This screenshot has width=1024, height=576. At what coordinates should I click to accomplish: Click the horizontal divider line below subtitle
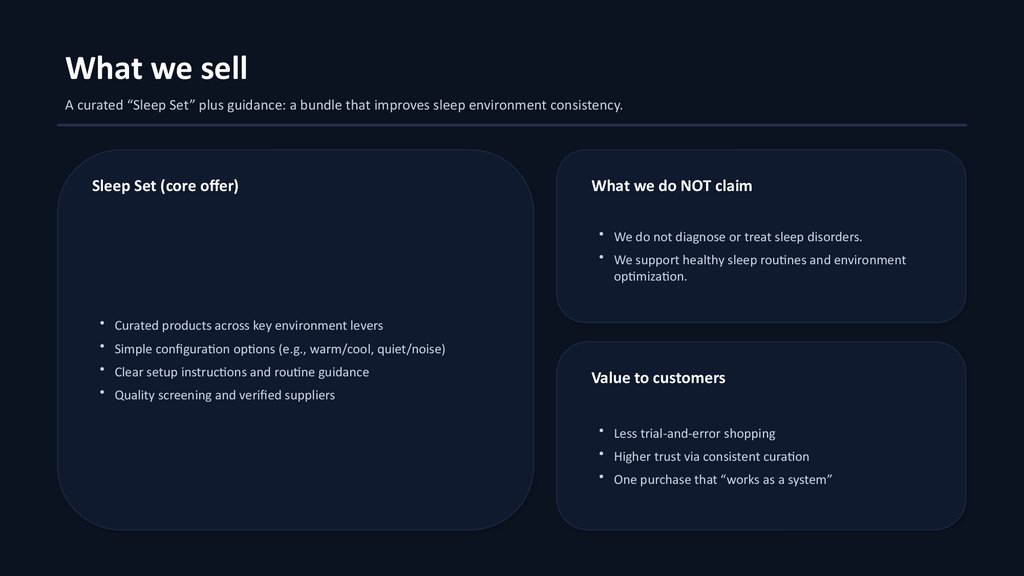511,125
